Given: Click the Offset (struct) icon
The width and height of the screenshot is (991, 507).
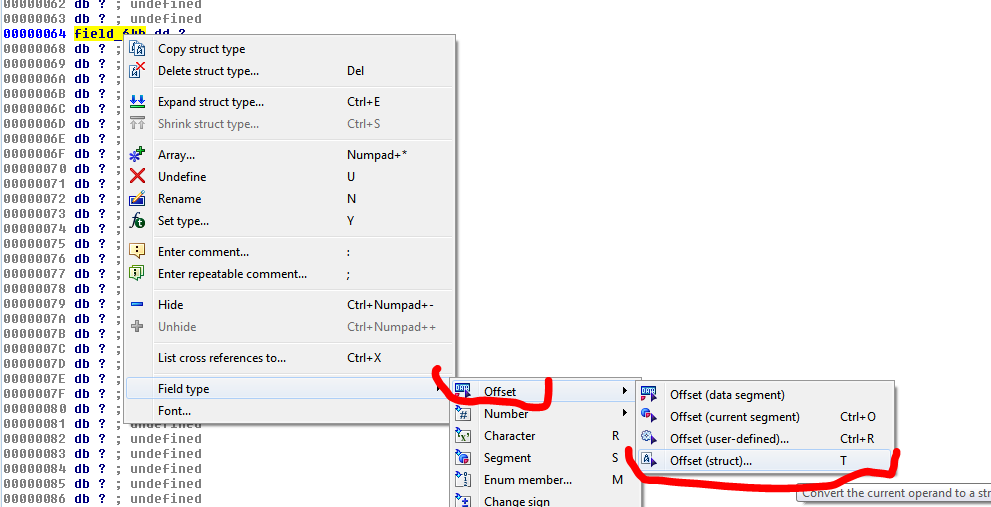Looking at the screenshot, I should pyautogui.click(x=649, y=461).
